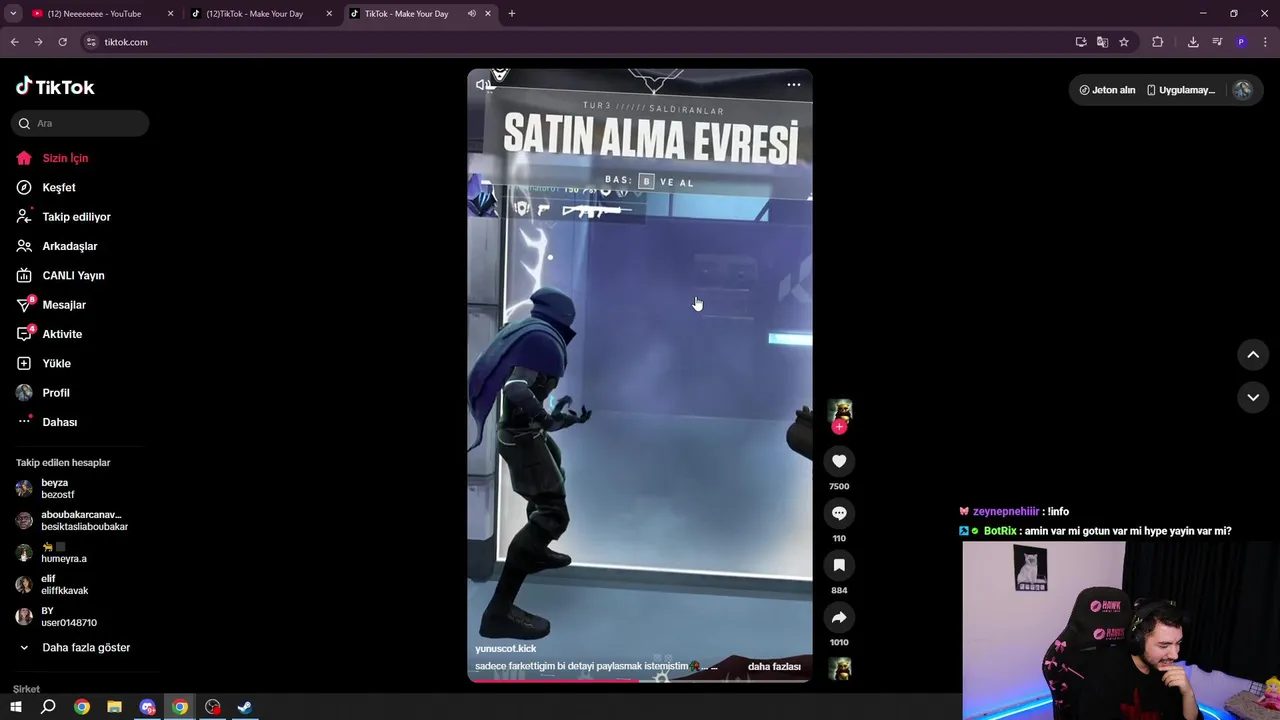Viewport: 1280px width, 720px height.
Task: Open the media controls icon
Action: pos(1217,42)
